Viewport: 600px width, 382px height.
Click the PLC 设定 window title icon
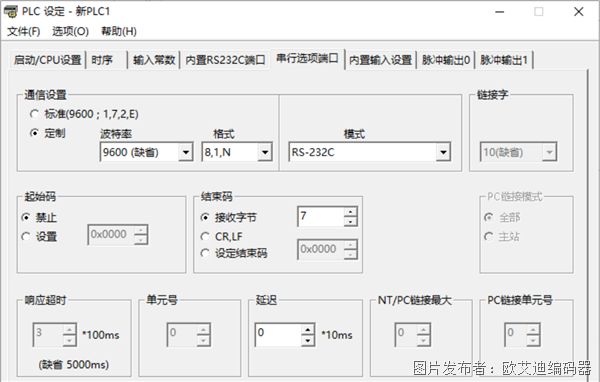[11, 11]
